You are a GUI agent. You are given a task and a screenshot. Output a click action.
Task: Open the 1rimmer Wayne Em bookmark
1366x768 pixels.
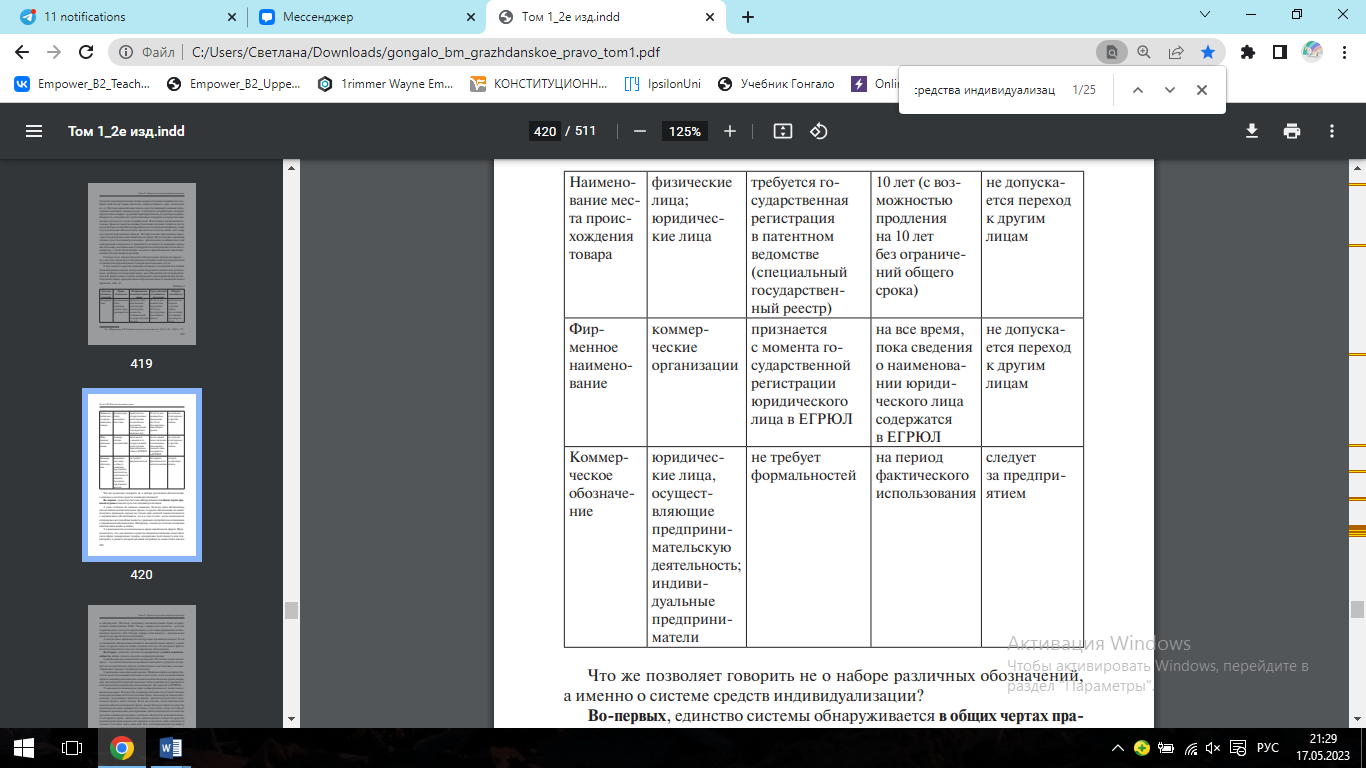(x=386, y=84)
